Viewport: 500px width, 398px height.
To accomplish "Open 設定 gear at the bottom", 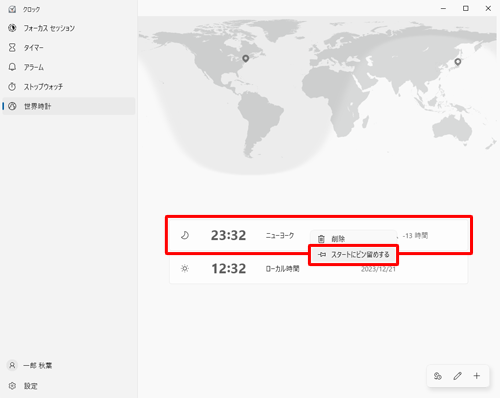I will (x=68, y=386).
